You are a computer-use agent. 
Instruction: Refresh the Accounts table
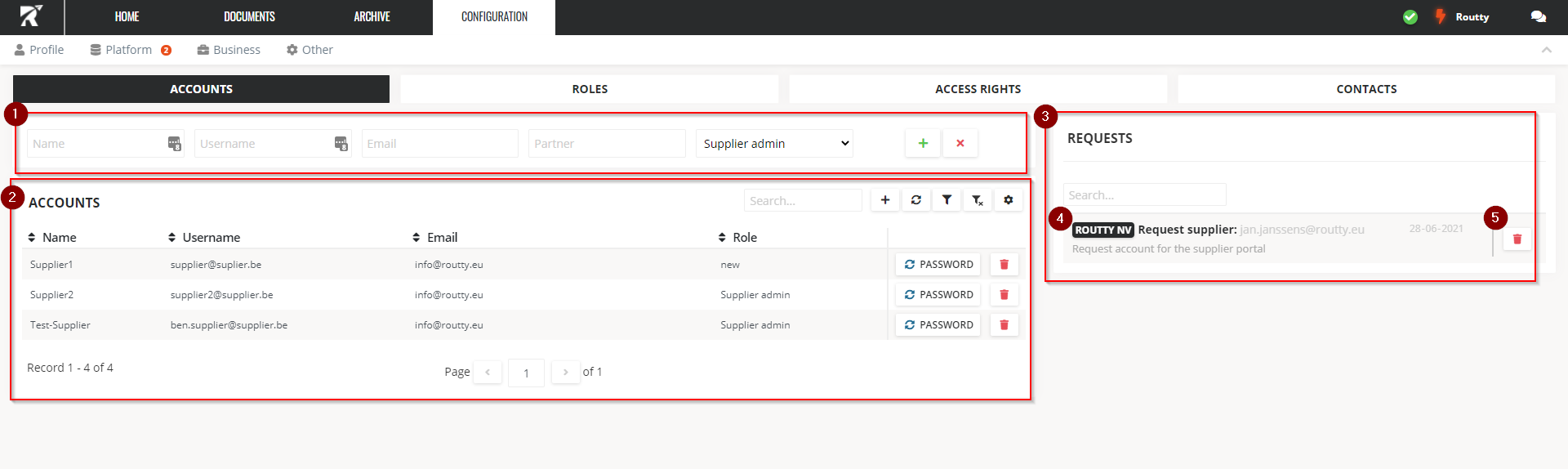click(916, 200)
